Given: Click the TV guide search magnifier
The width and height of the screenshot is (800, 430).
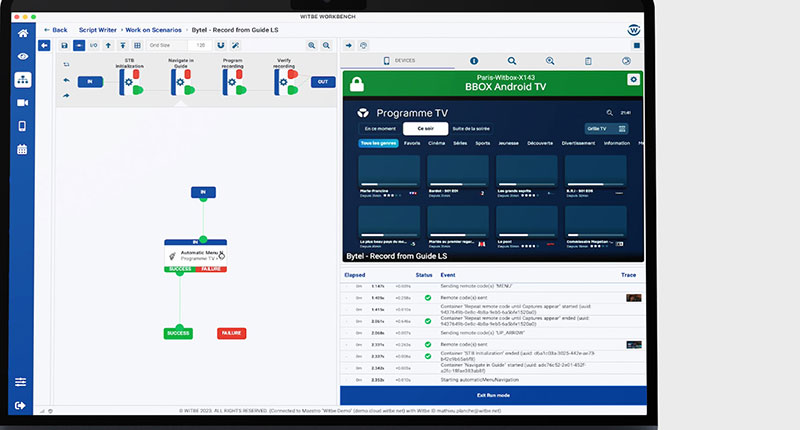Looking at the screenshot, I should [609, 113].
